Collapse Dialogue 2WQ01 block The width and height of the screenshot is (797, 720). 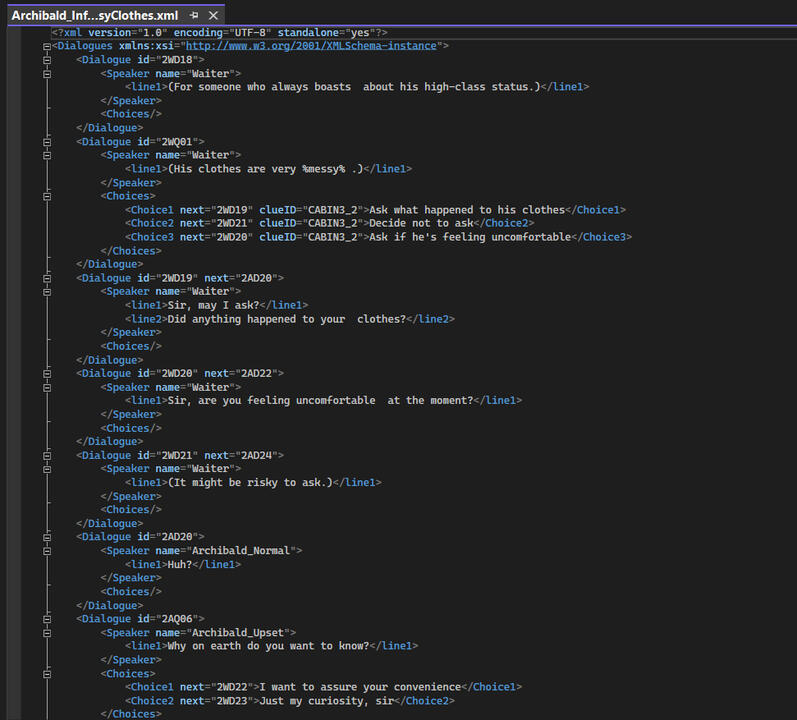tap(46, 142)
